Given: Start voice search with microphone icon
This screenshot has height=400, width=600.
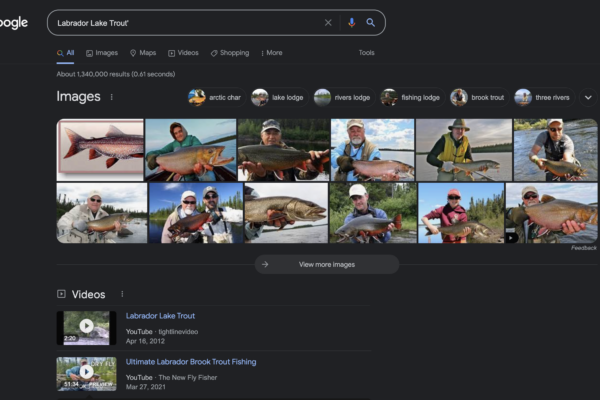Looking at the screenshot, I should [x=351, y=22].
